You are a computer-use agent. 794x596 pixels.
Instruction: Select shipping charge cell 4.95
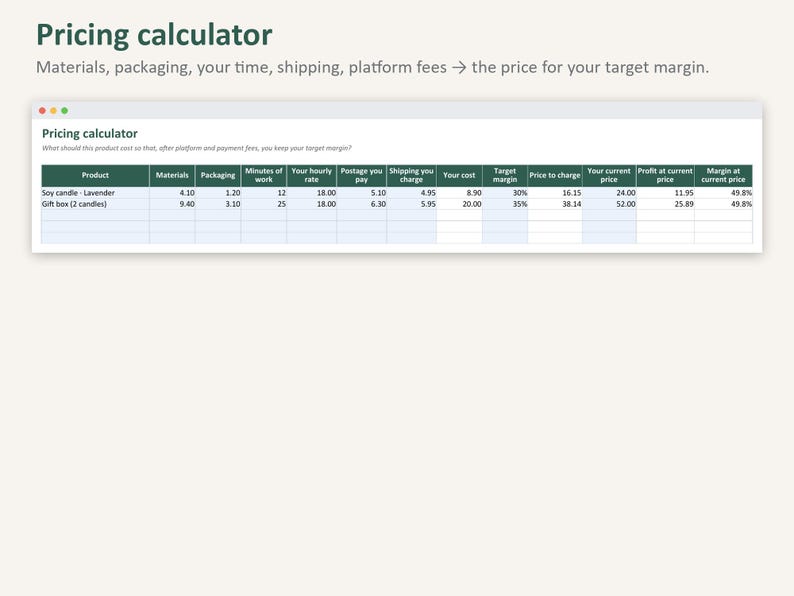411,193
